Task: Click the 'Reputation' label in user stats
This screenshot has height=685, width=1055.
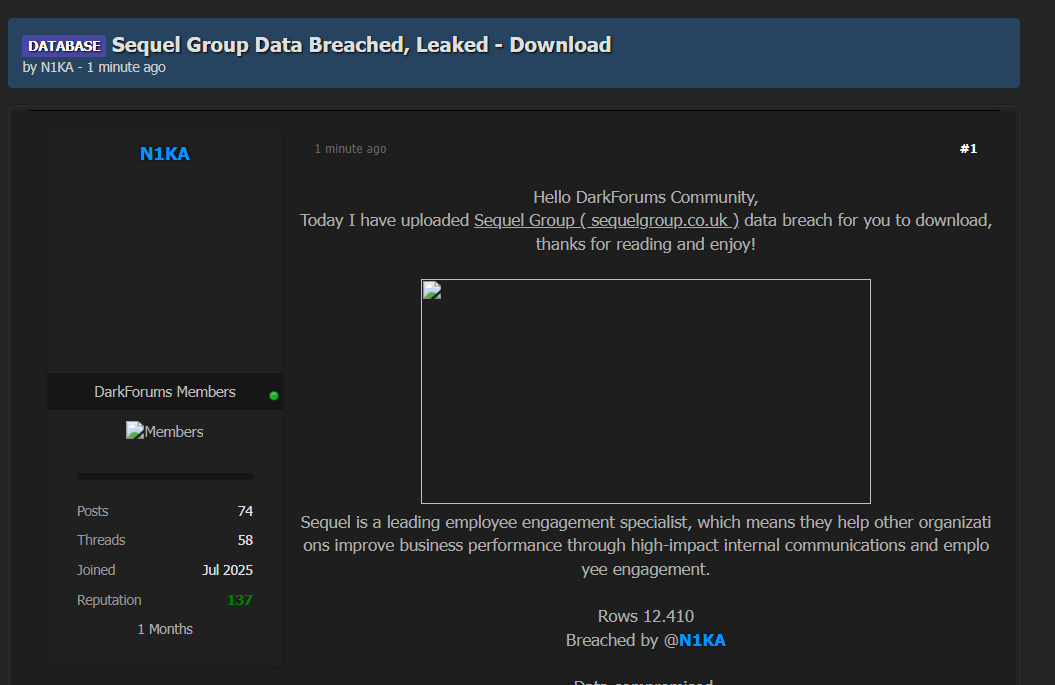Action: 109,600
